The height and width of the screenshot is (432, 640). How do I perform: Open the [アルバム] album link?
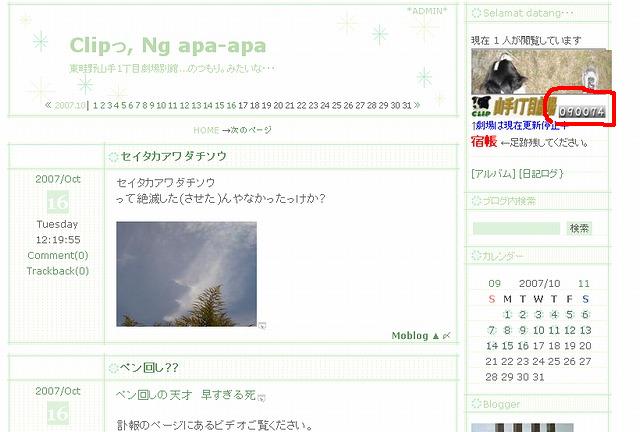click(x=493, y=174)
